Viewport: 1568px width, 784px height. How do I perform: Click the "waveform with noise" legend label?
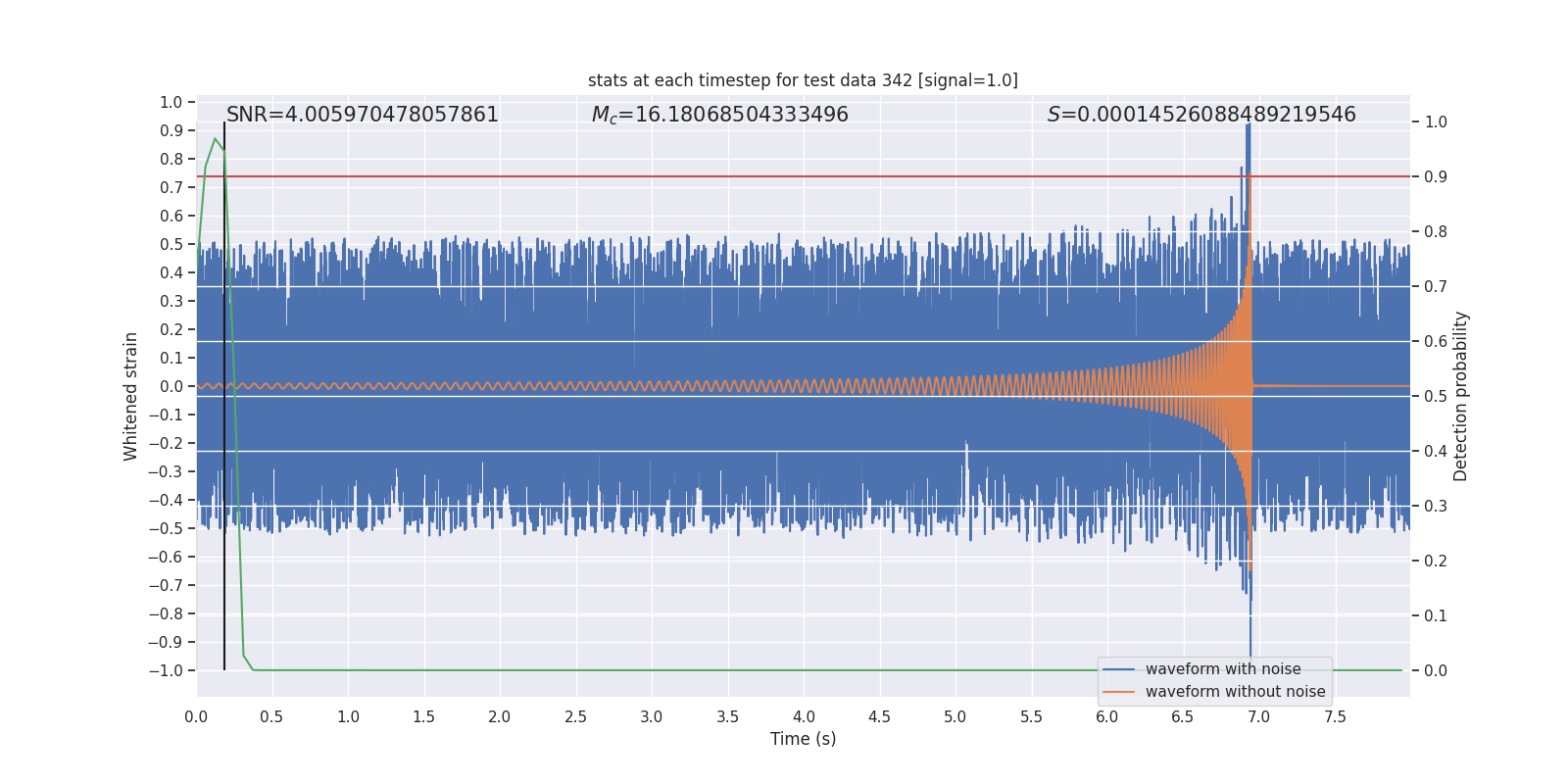[x=1223, y=669]
